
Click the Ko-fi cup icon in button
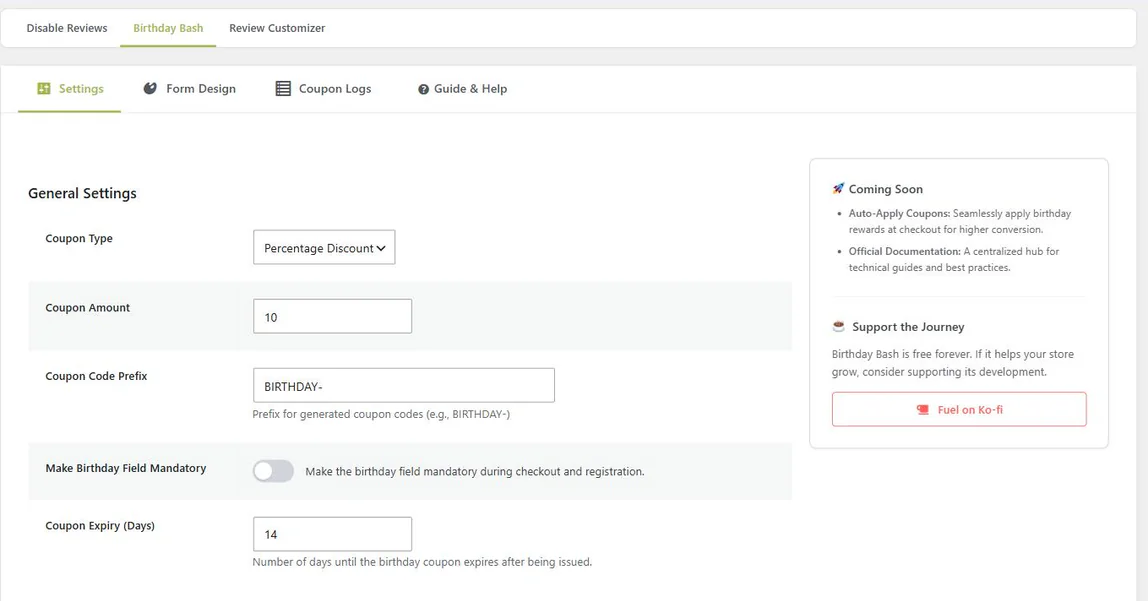click(x=922, y=410)
